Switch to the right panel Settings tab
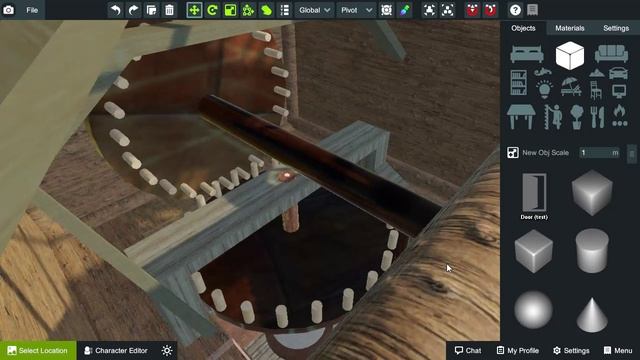The height and width of the screenshot is (360, 640). coord(616,28)
